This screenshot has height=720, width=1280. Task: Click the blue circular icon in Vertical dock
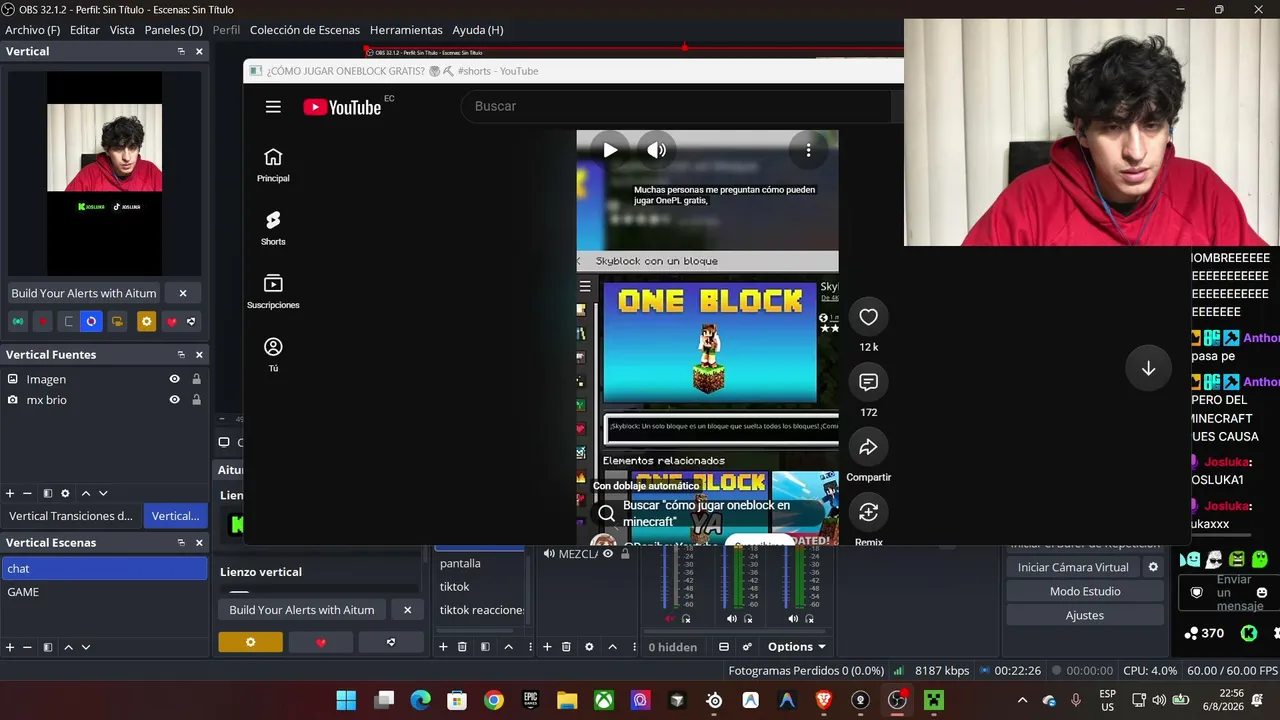91,321
